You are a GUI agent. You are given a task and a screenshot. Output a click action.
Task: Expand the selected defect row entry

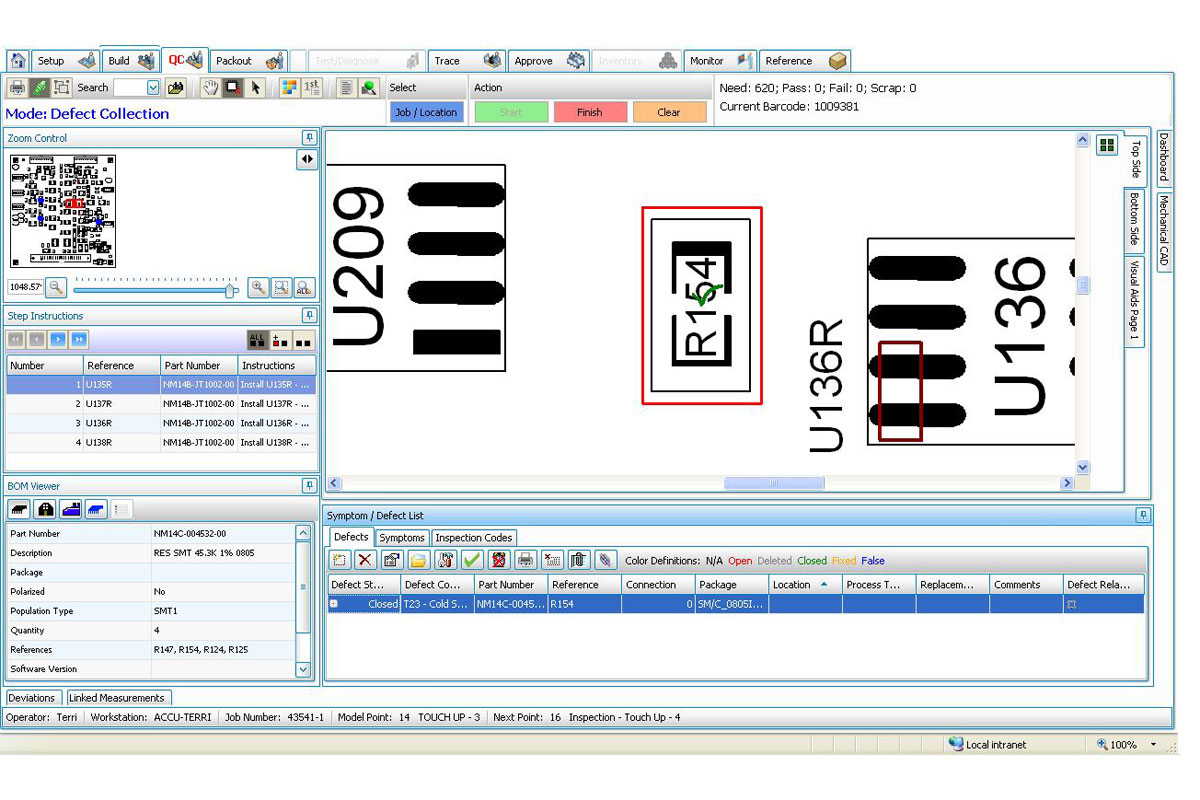(334, 602)
